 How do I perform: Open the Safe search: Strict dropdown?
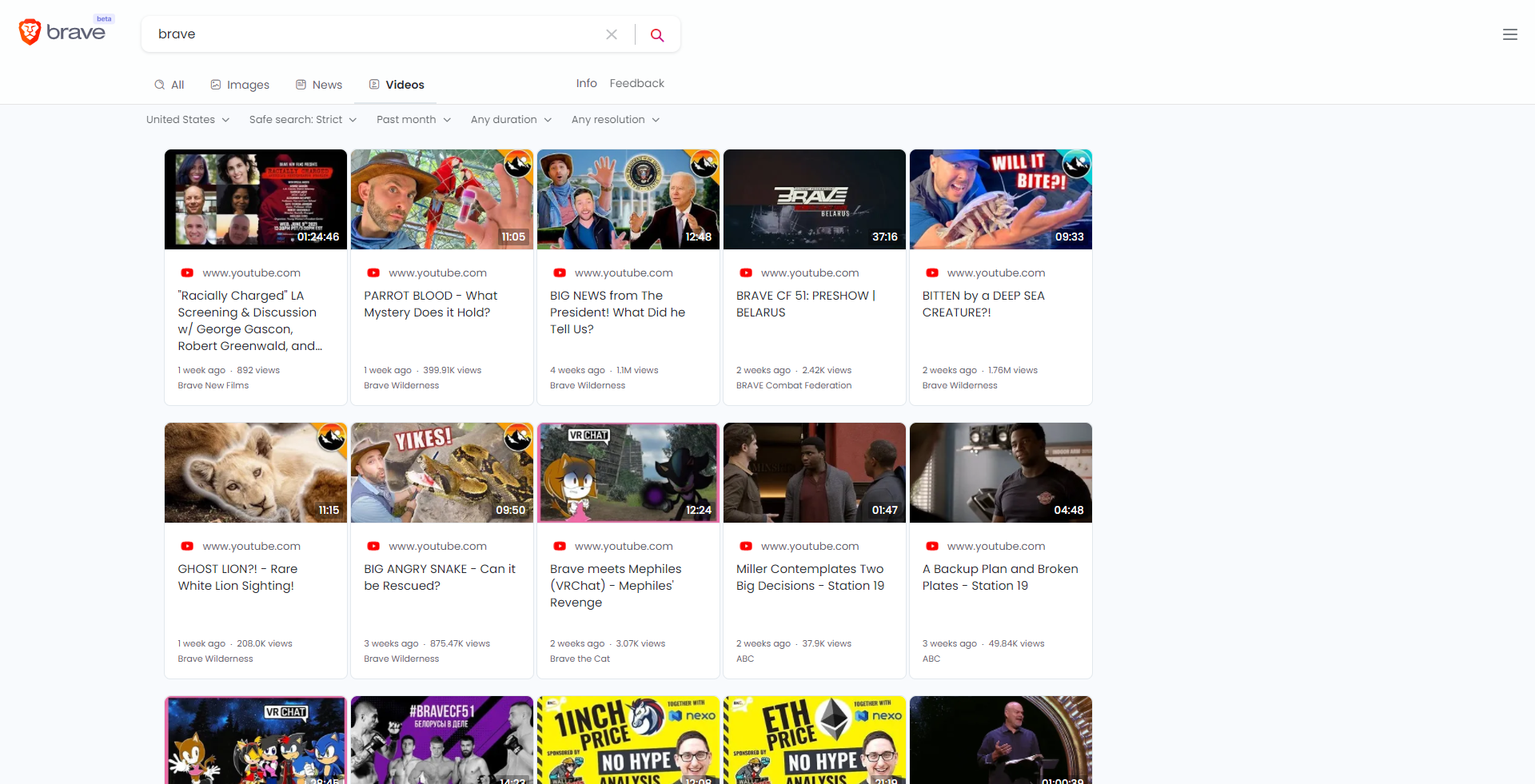303,120
